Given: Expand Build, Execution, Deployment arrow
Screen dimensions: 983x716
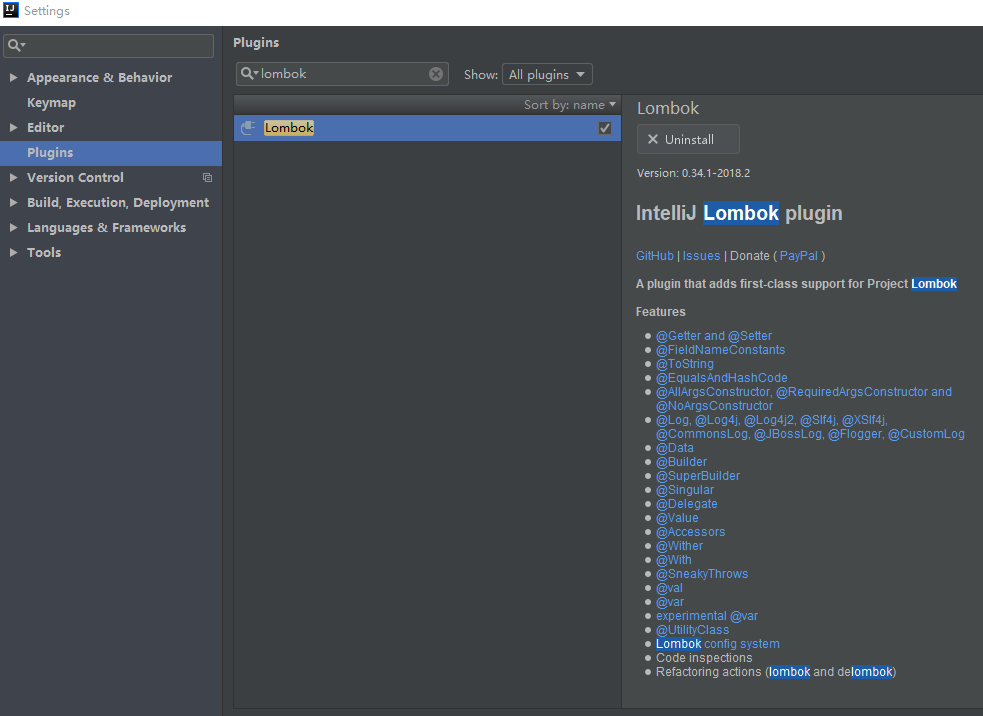Looking at the screenshot, I should coord(13,203).
